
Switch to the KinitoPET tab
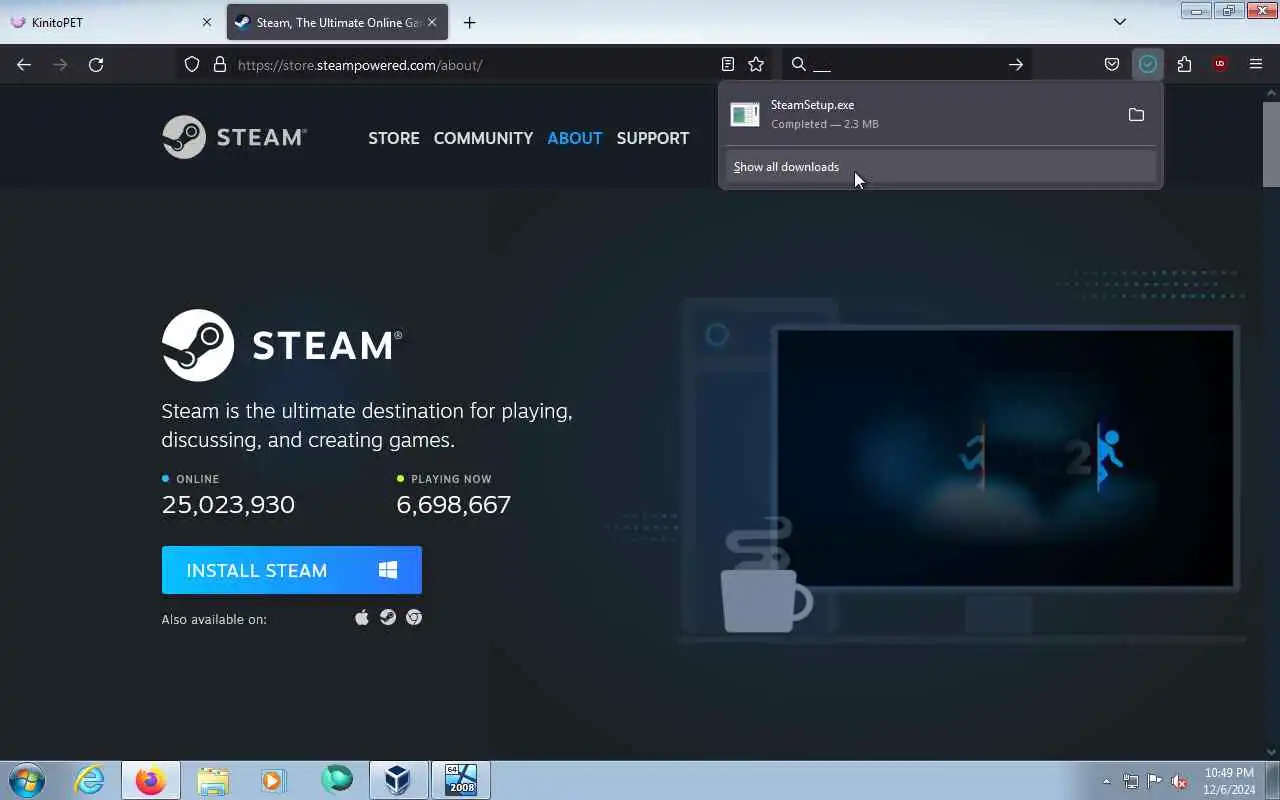111,22
